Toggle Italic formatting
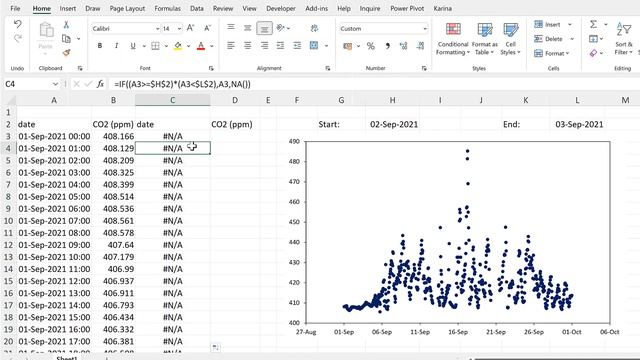 [116, 46]
